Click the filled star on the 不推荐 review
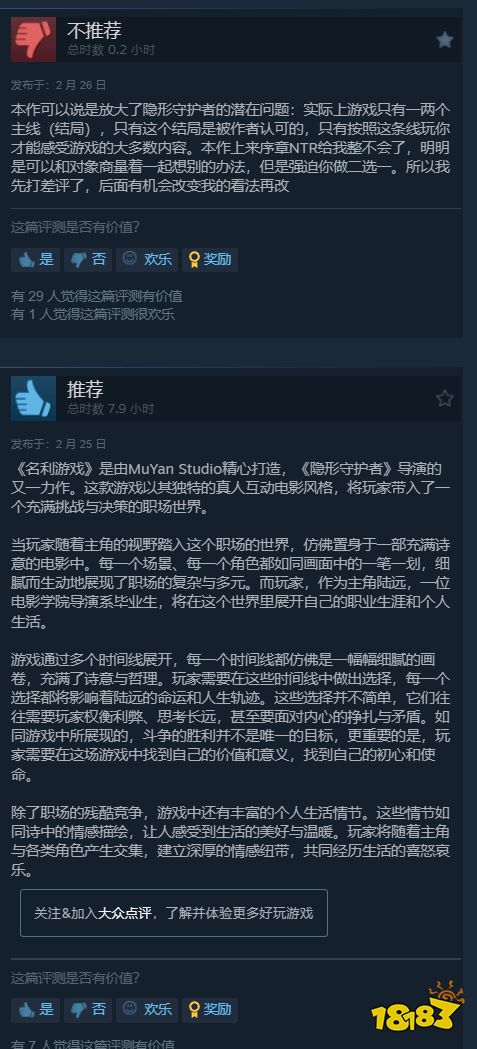477x1049 pixels. coord(445,40)
